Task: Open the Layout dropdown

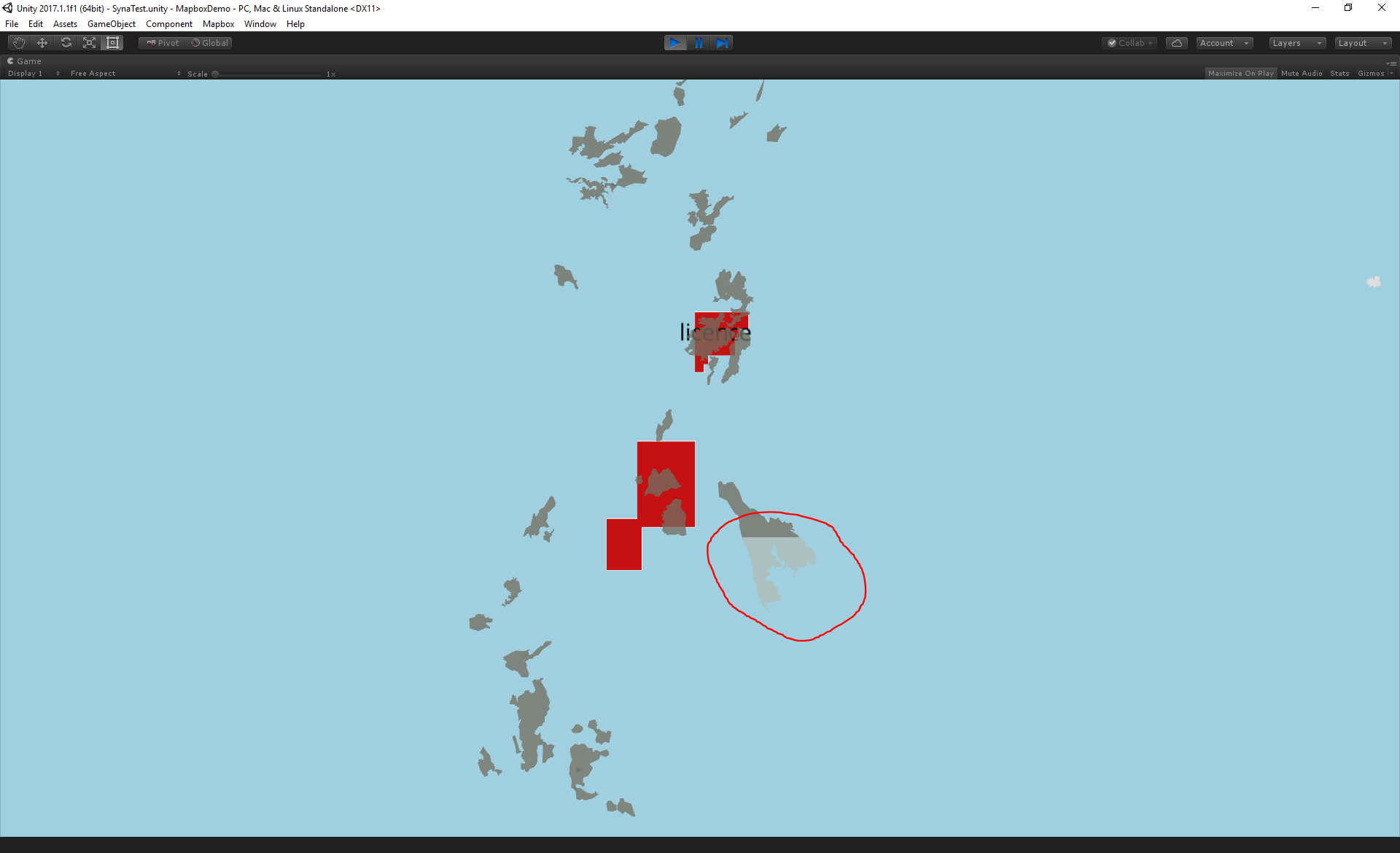Action: pyautogui.click(x=1362, y=43)
